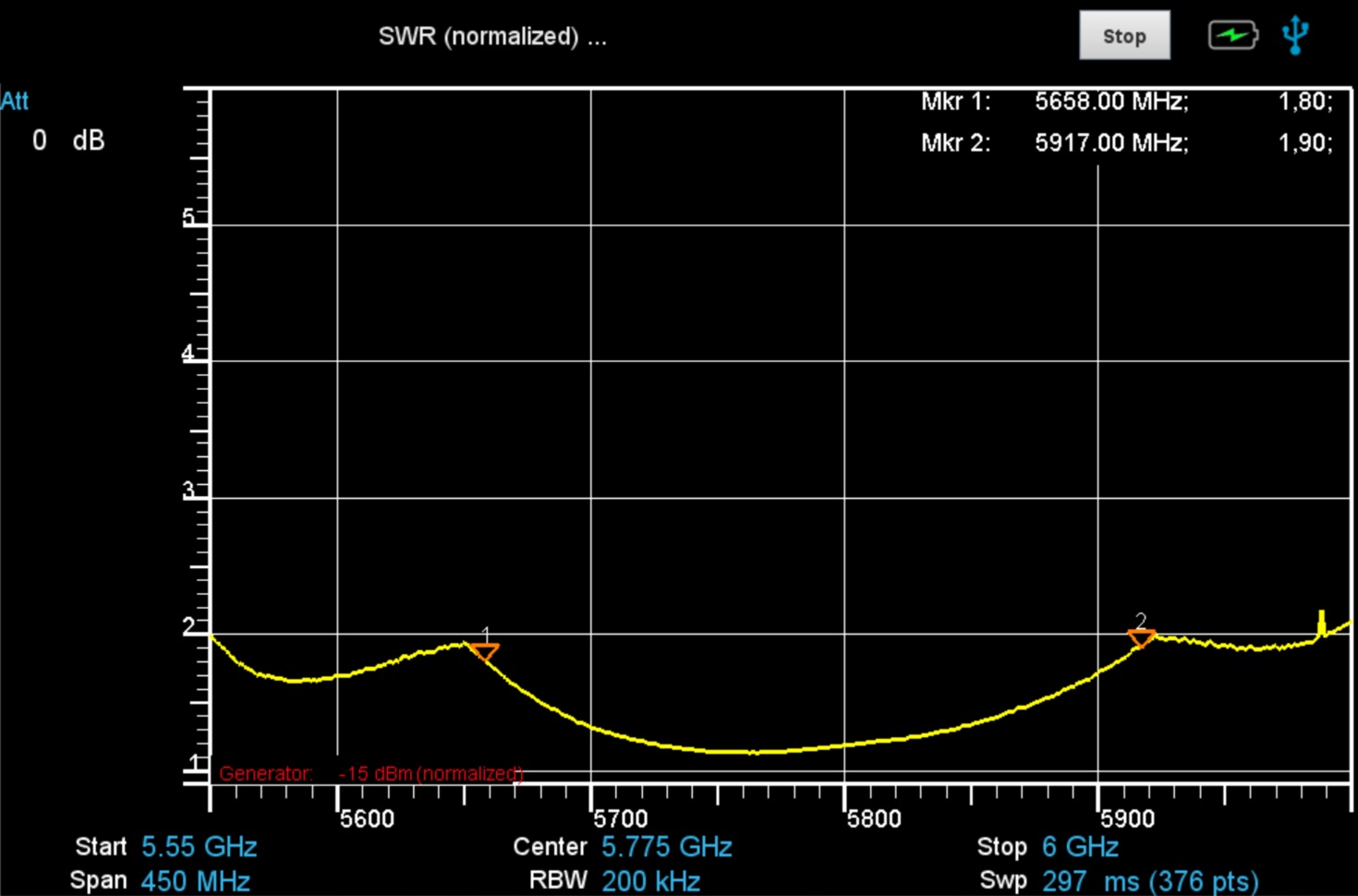Click the Mkr 2 frequency 5917.00 MHz readout
The width and height of the screenshot is (1358, 896).
click(1110, 143)
